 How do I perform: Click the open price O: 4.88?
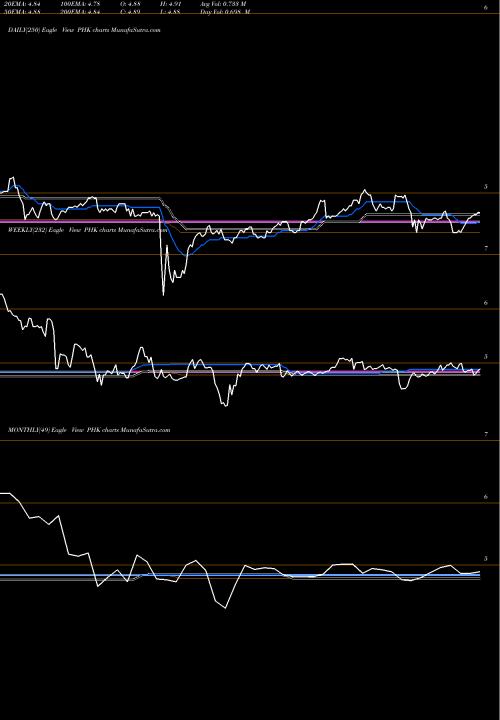click(x=130, y=3)
